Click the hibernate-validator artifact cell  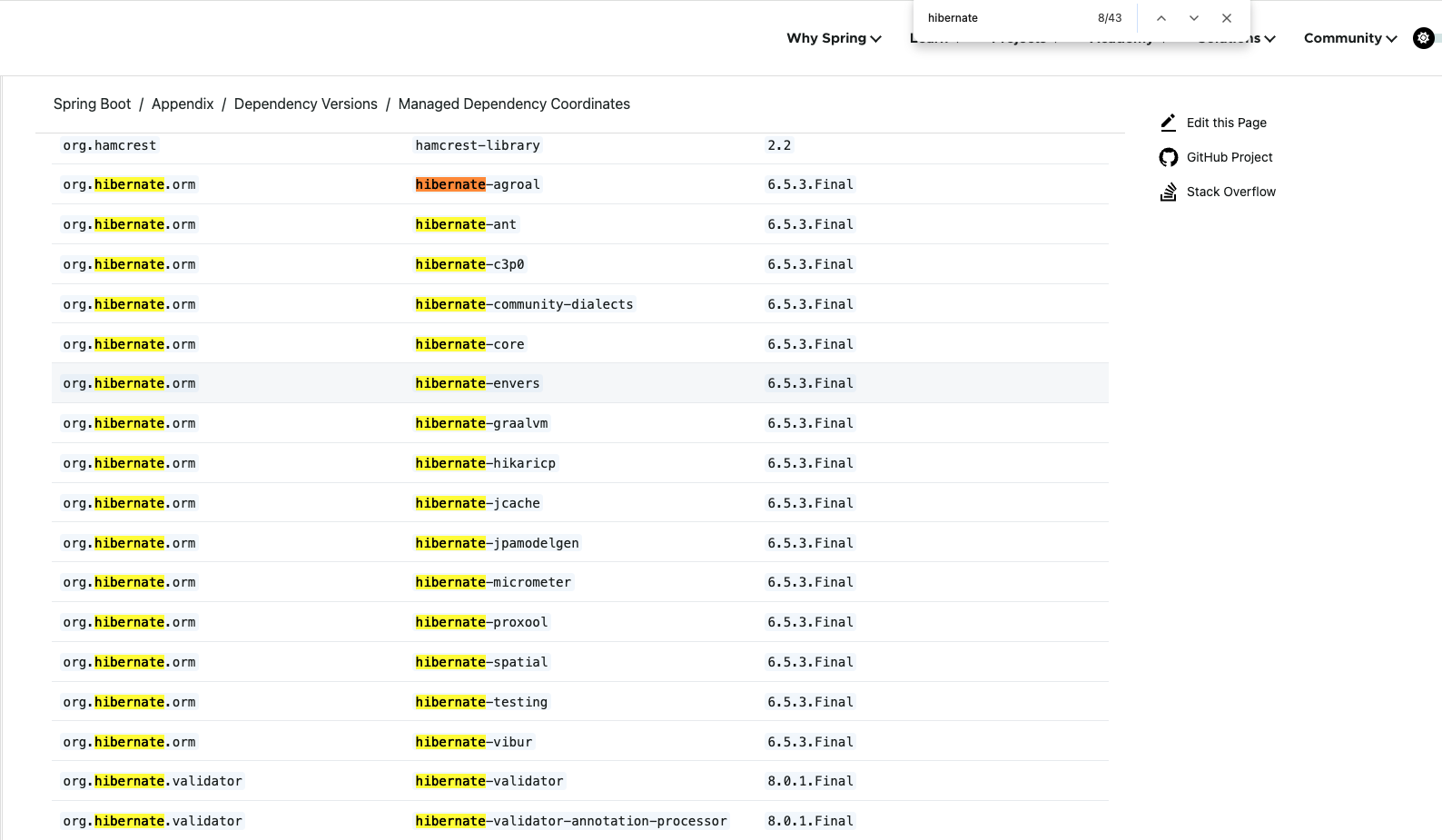click(x=489, y=781)
